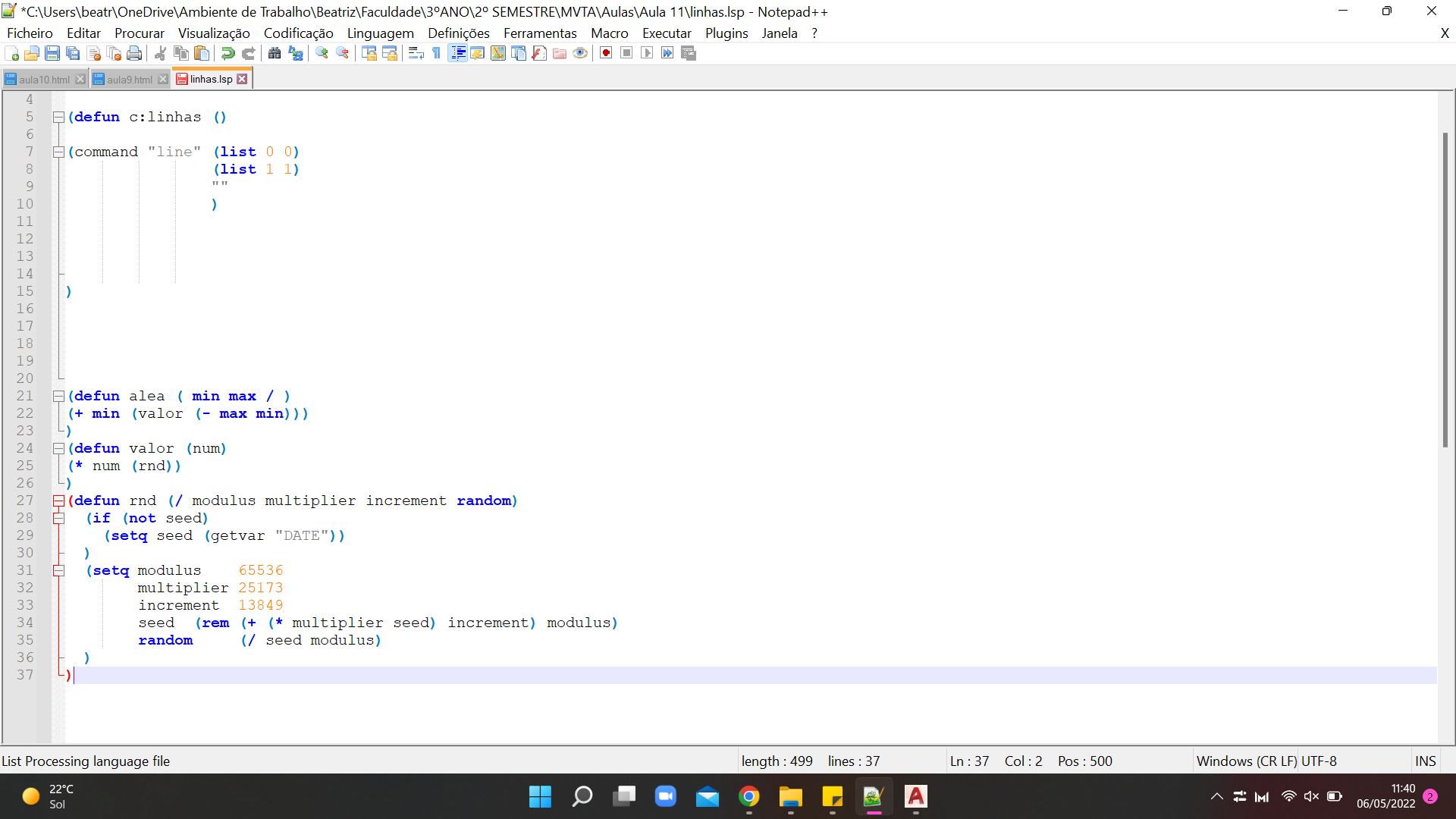Open the Windows Start menu

coord(540,796)
